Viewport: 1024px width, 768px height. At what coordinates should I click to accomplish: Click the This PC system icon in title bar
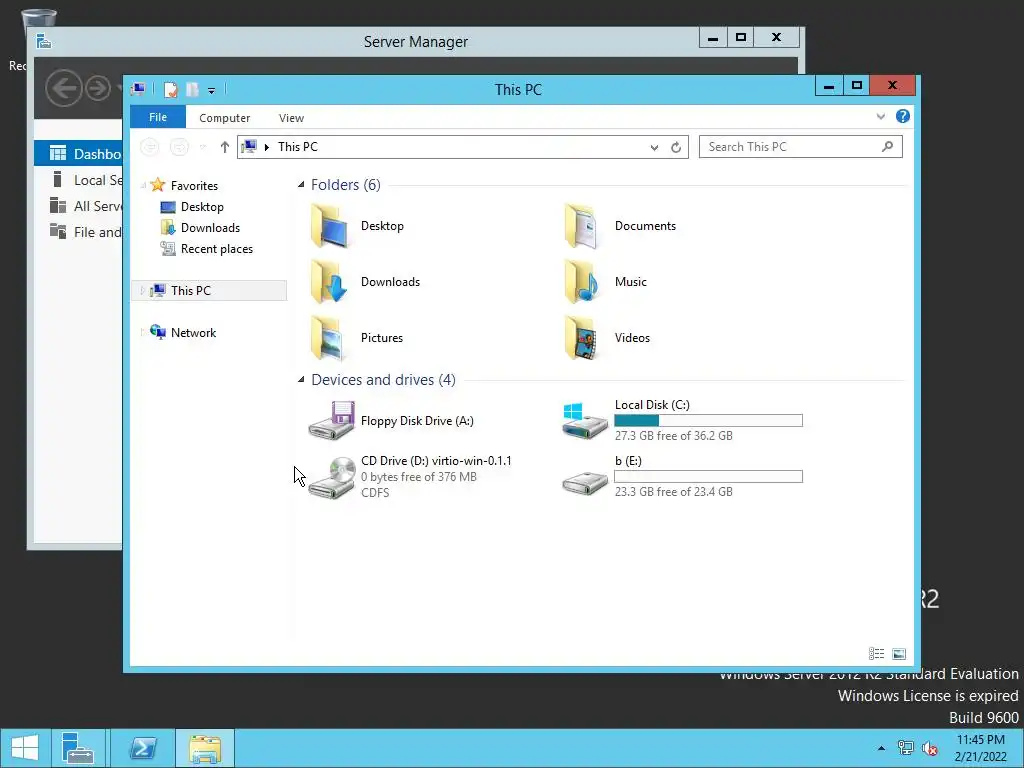tap(138, 89)
